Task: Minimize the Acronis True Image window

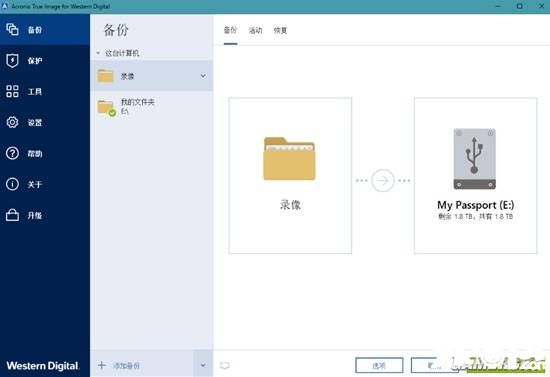Action: (x=498, y=6)
